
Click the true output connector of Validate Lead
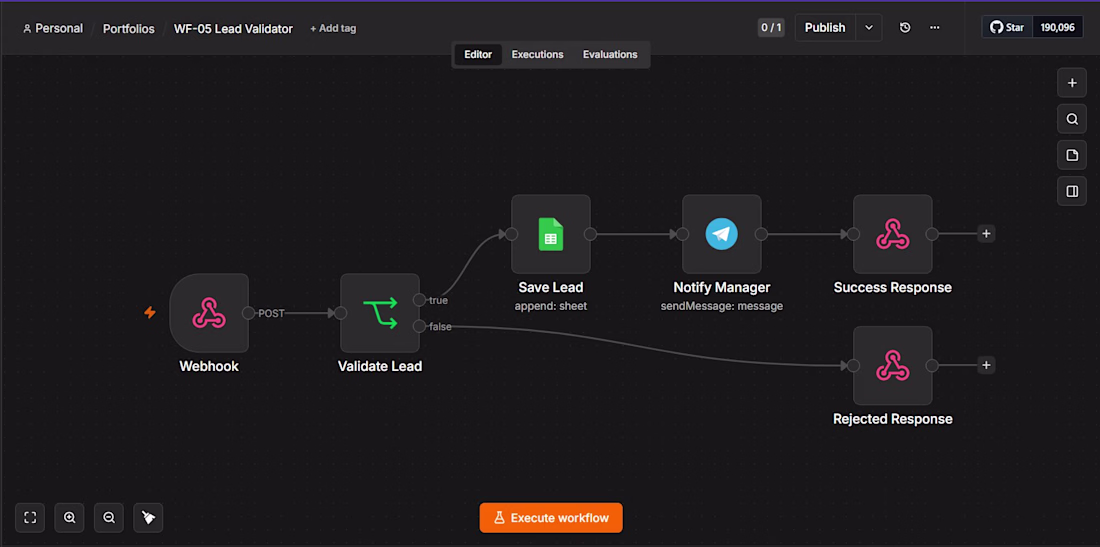419,300
